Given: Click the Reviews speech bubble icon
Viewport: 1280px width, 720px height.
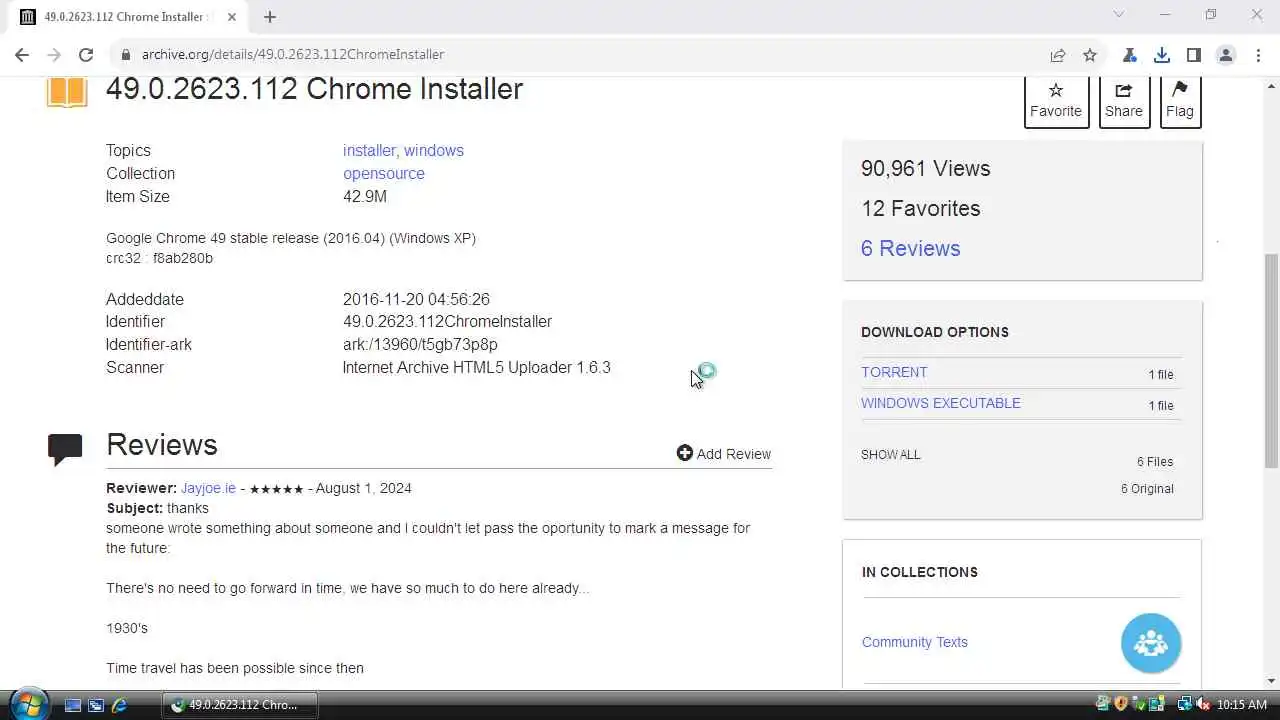Looking at the screenshot, I should [65, 449].
